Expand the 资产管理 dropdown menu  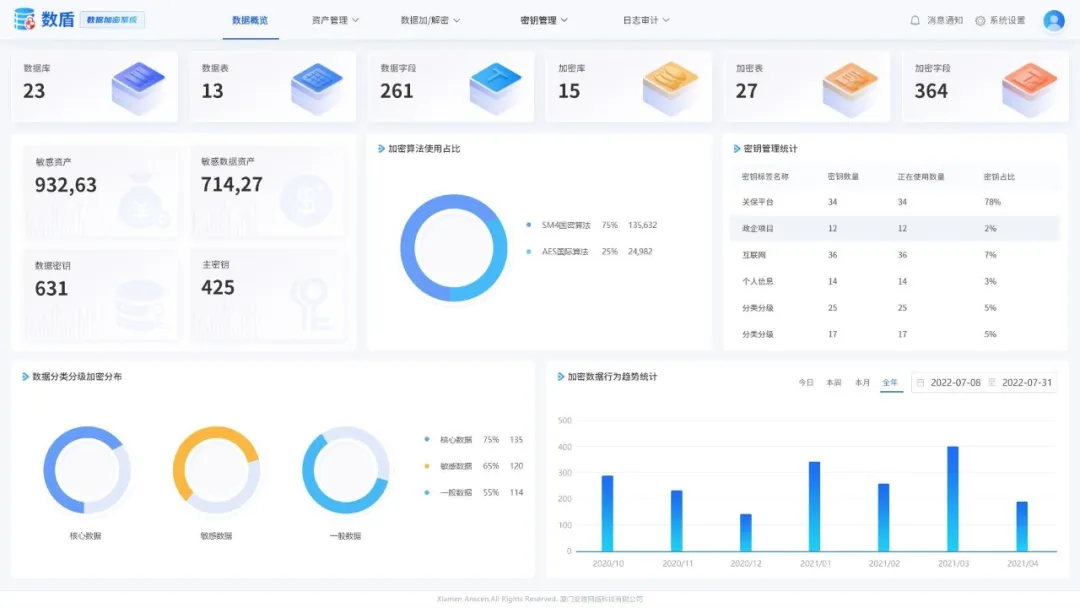pyautogui.click(x=335, y=20)
